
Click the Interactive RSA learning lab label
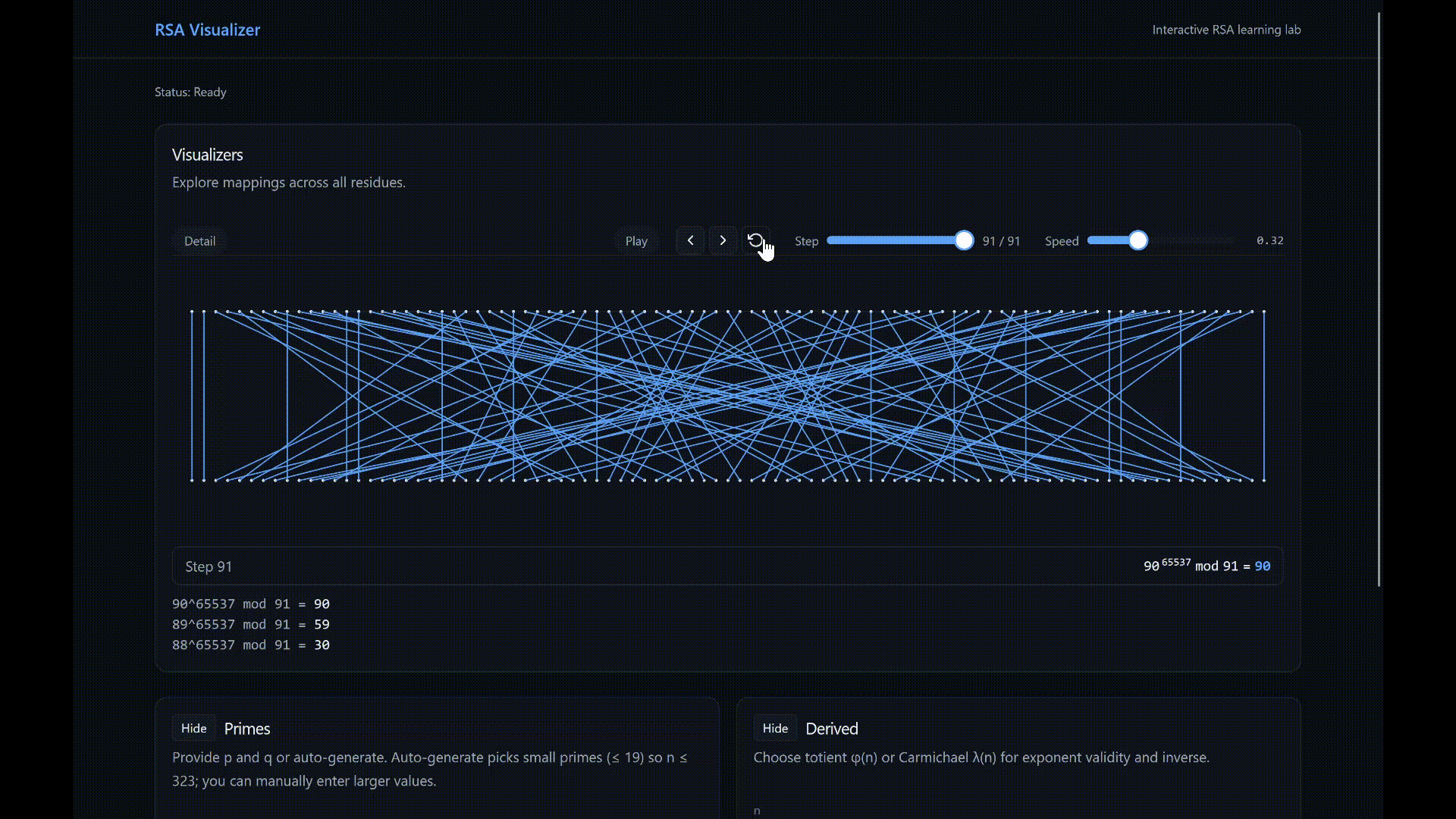coord(1226,30)
